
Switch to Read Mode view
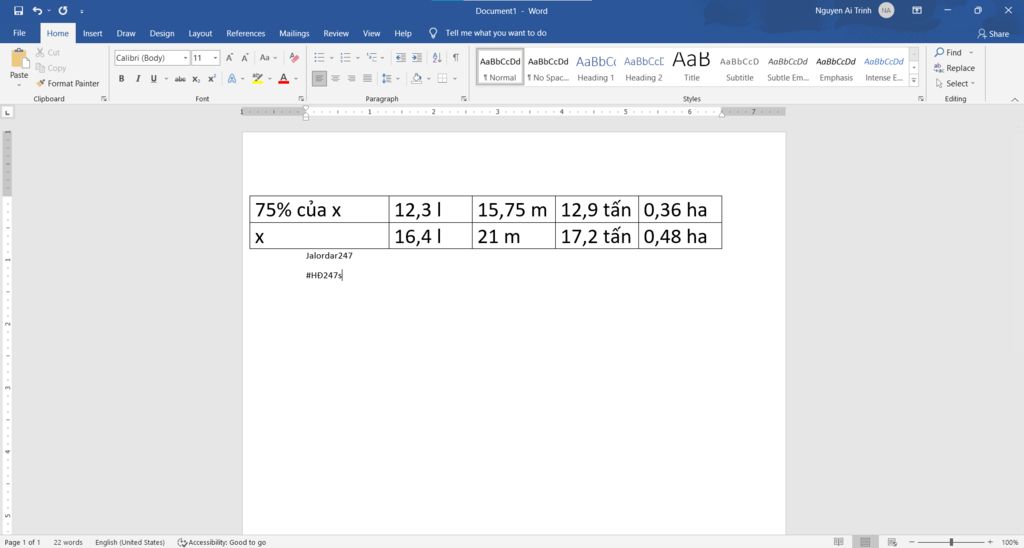pyautogui.click(x=839, y=542)
